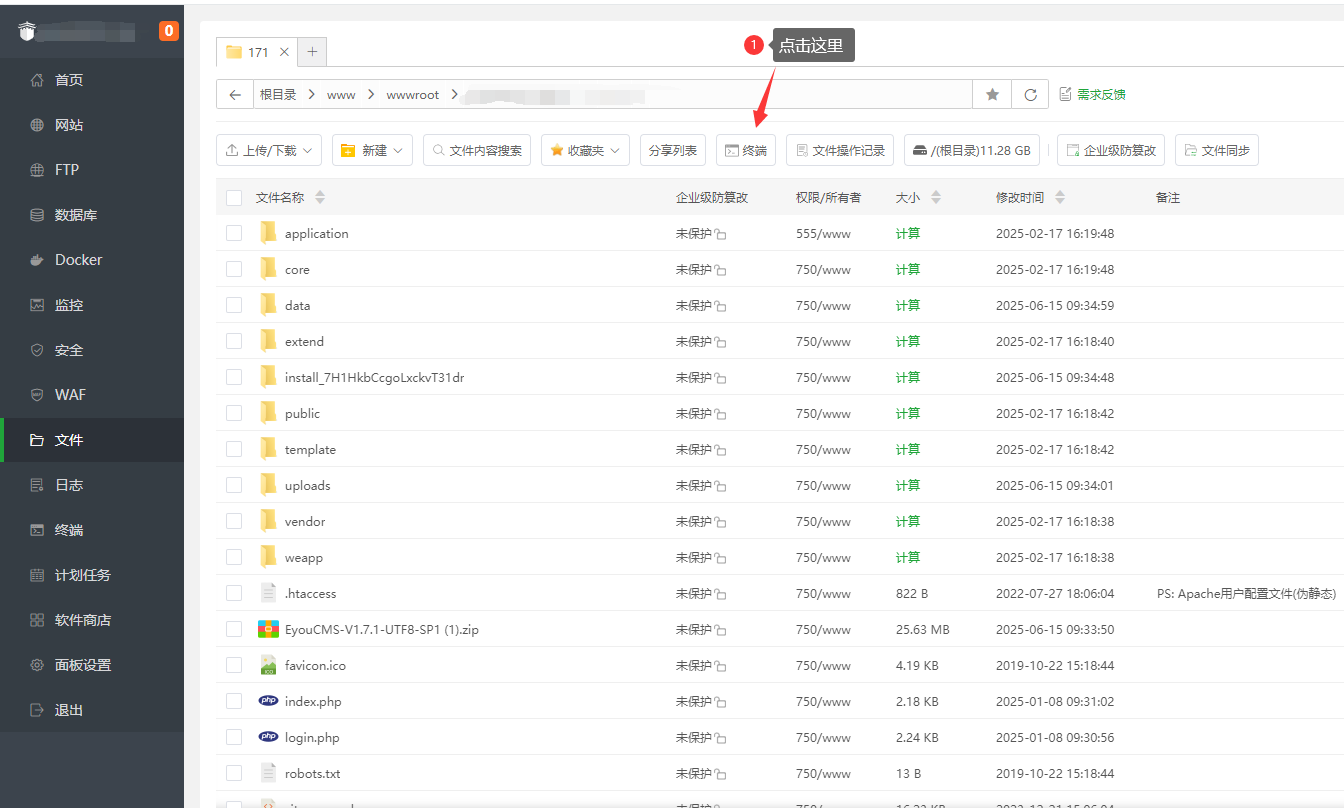Image resolution: width=1344 pixels, height=808 pixels.
Task: Tick the checkbox for the core folder
Action: pyautogui.click(x=234, y=269)
